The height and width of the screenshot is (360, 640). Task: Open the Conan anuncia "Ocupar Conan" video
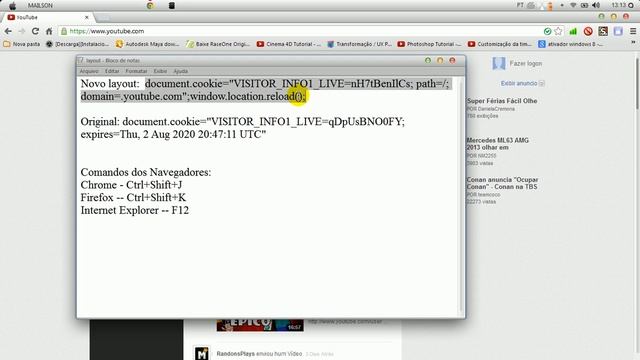[502, 183]
